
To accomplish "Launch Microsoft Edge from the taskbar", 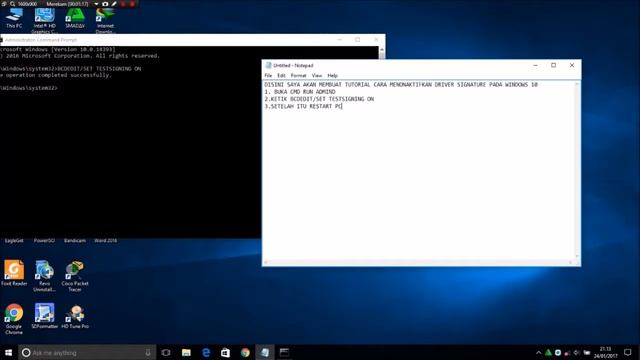I will 206,353.
